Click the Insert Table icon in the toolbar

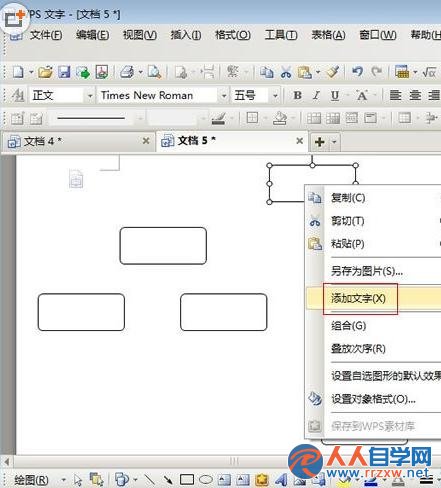coord(402,71)
